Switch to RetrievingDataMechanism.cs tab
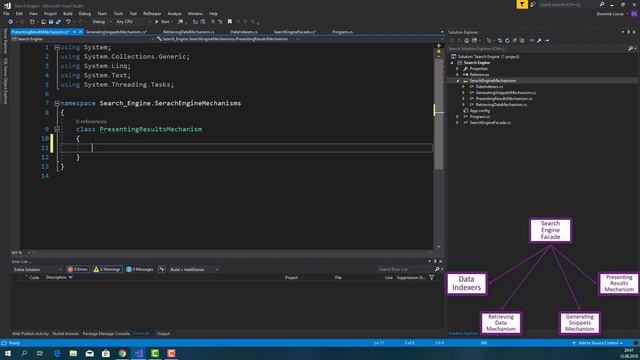640x360 pixels. point(189,32)
